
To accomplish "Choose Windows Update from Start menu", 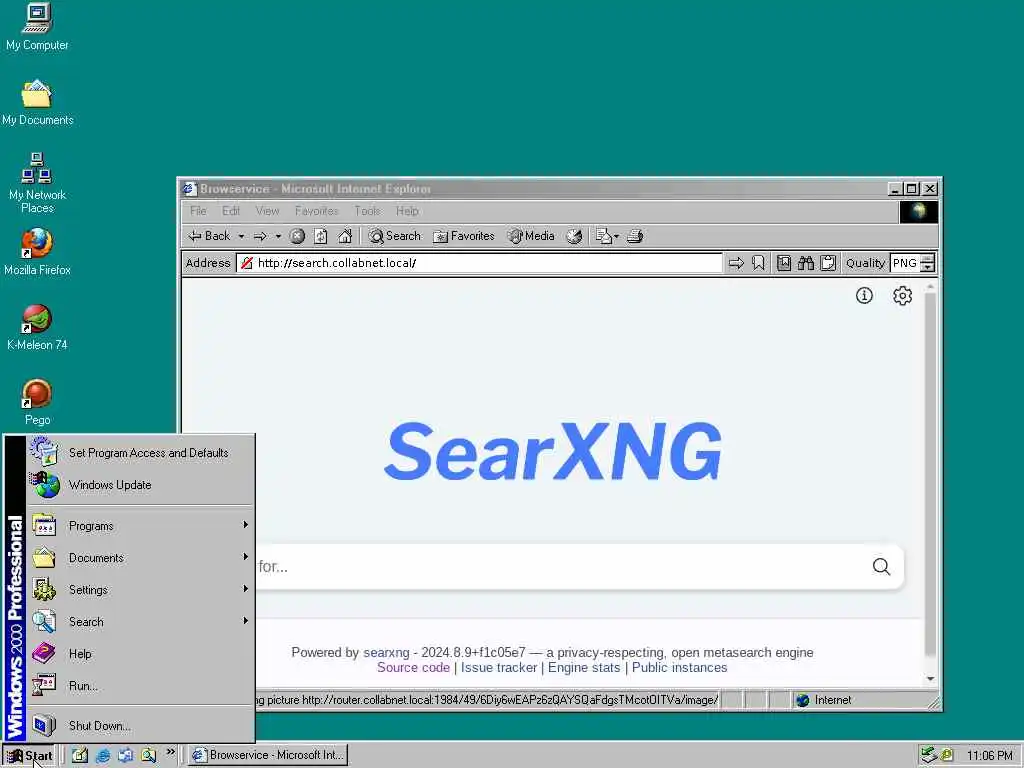I will click(x=141, y=485).
